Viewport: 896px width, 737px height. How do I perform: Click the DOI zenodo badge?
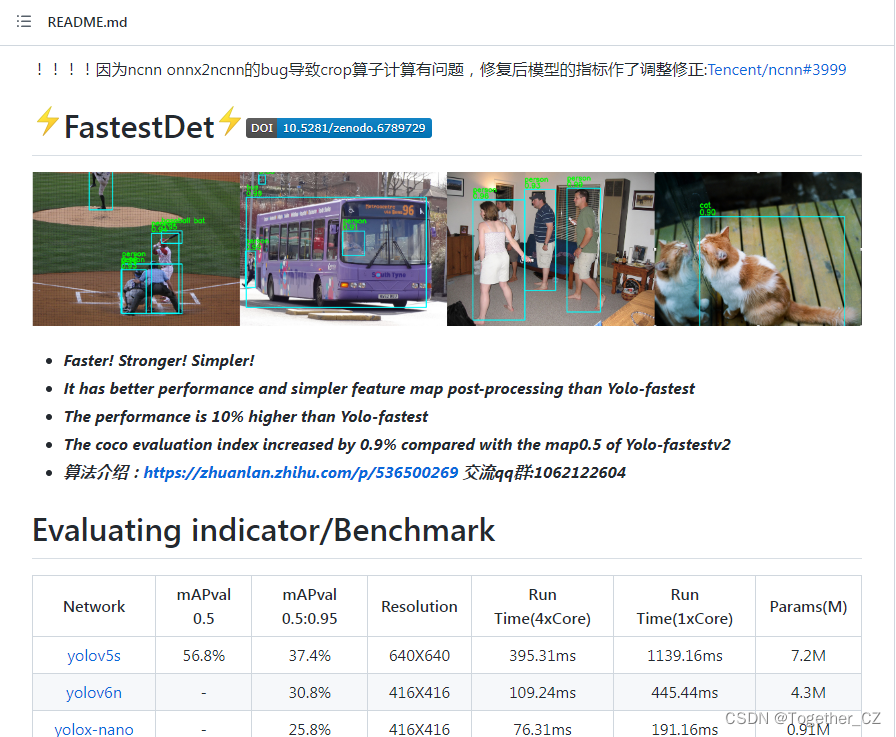tap(339, 128)
